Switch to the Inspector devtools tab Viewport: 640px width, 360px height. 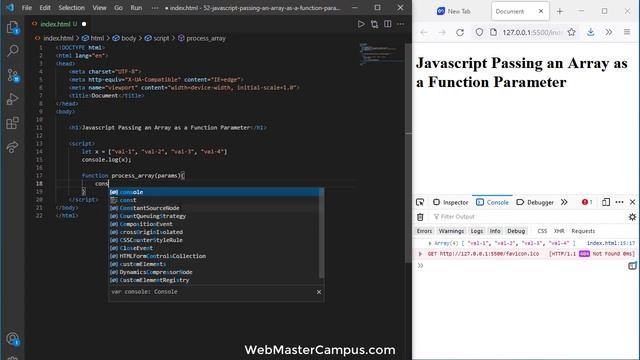point(451,202)
